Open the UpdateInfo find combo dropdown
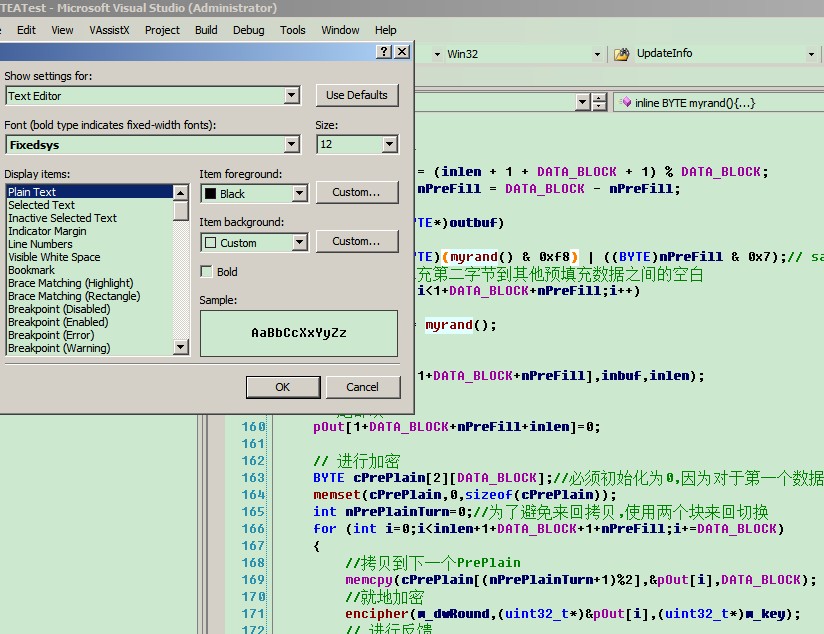The width and height of the screenshot is (824, 634). (x=811, y=54)
